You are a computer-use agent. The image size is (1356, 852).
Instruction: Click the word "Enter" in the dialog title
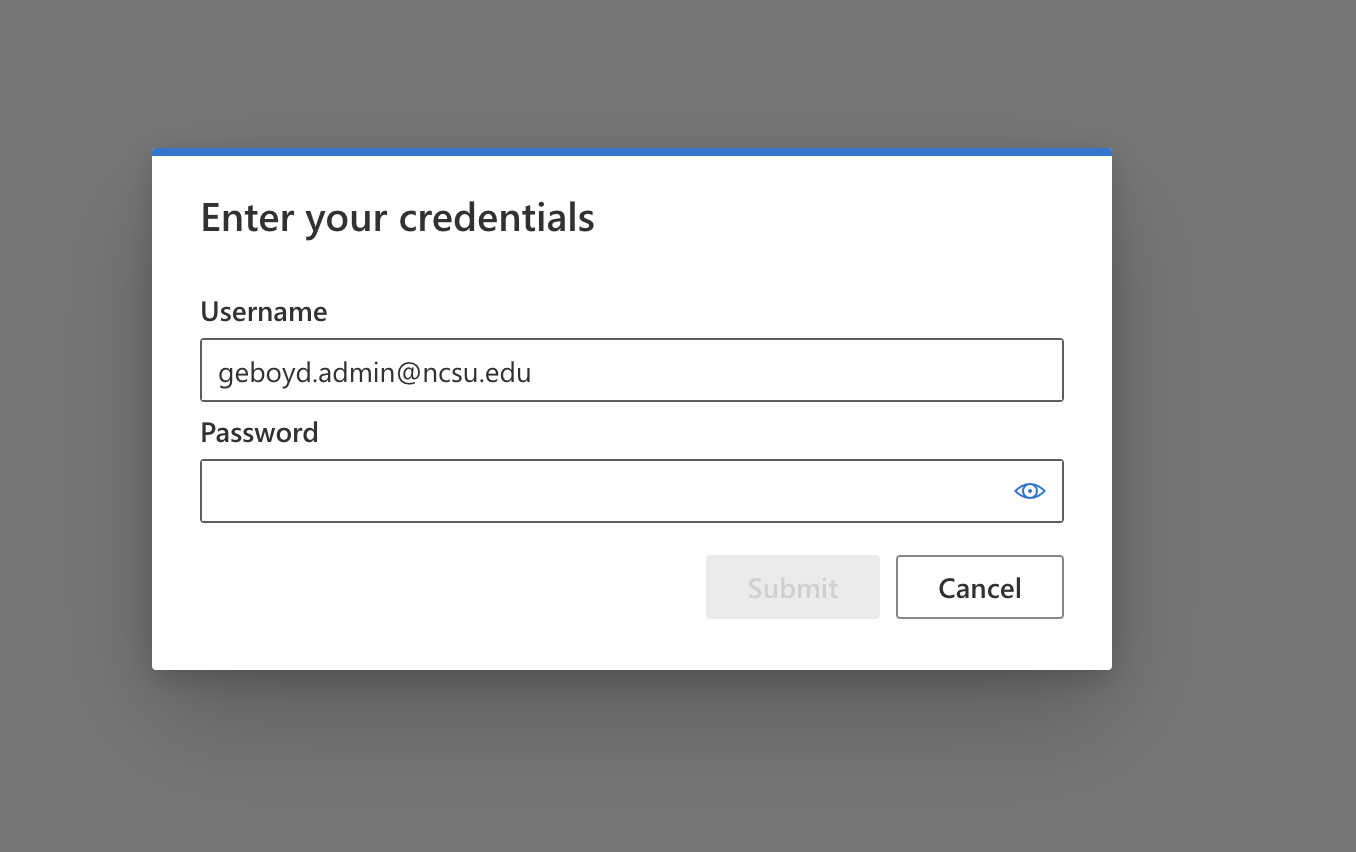click(x=246, y=217)
